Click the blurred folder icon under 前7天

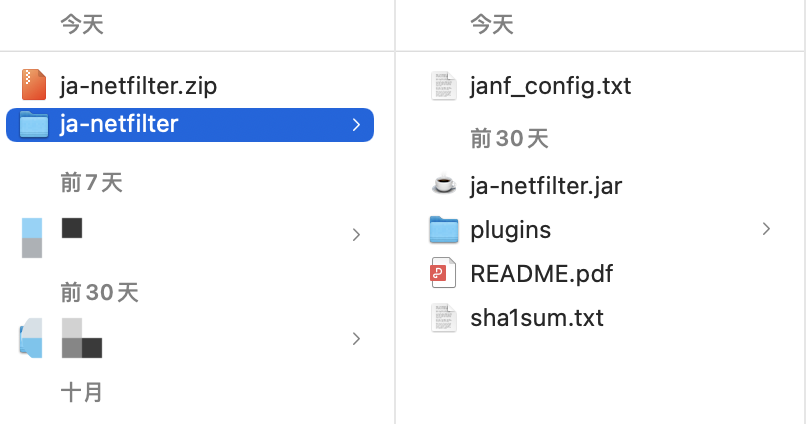tap(32, 238)
